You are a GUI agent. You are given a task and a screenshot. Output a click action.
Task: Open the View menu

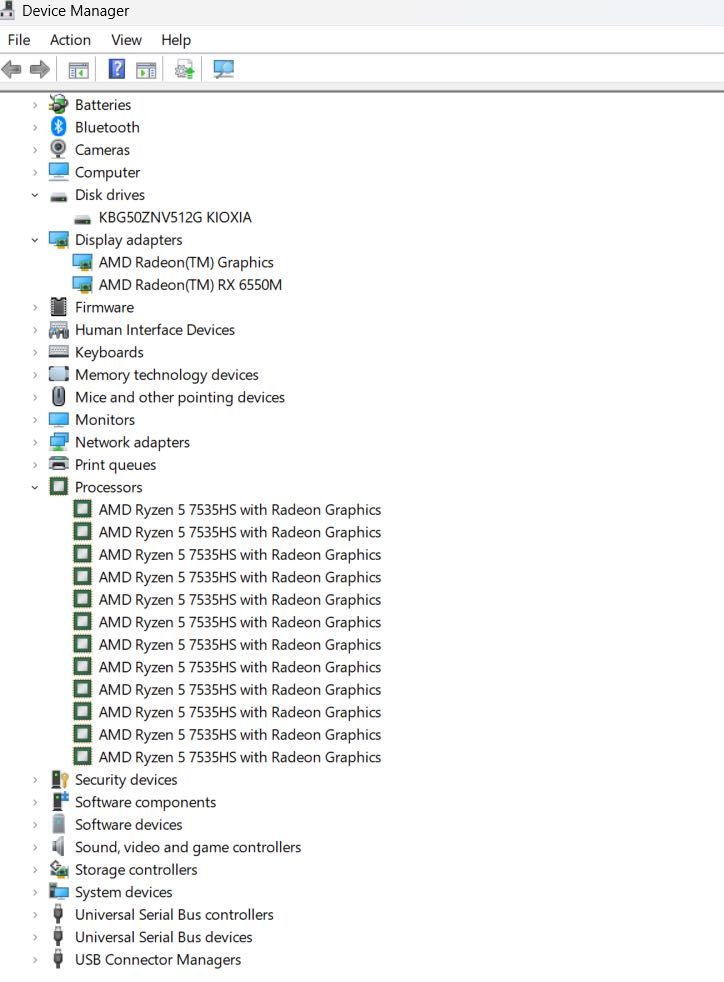tap(127, 39)
